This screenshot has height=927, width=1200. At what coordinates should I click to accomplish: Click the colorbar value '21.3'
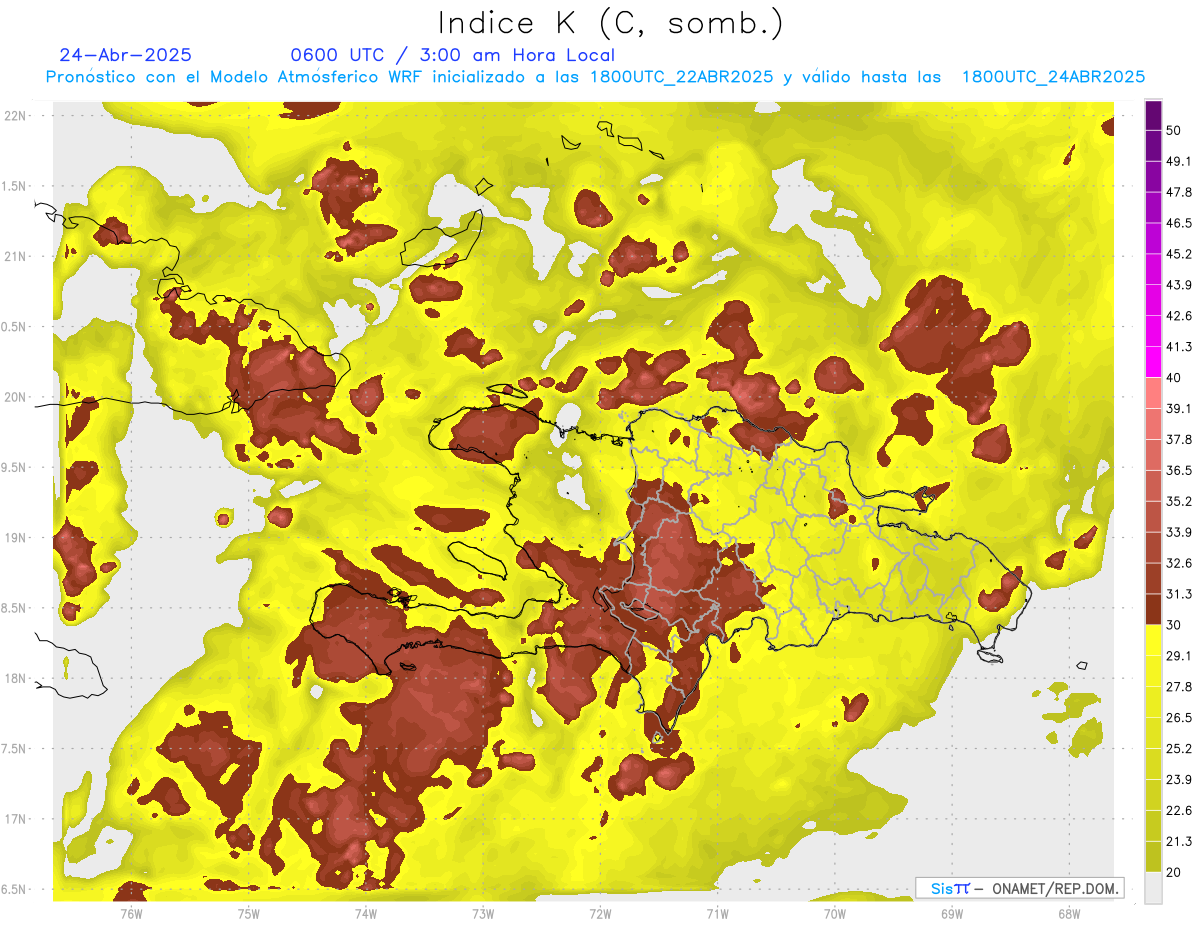point(1178,842)
